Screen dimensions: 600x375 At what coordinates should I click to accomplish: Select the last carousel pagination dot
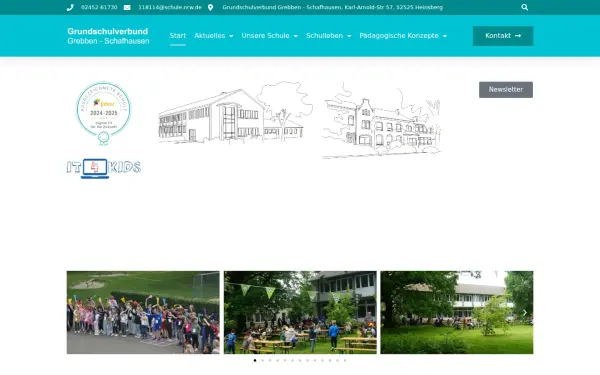(x=345, y=360)
